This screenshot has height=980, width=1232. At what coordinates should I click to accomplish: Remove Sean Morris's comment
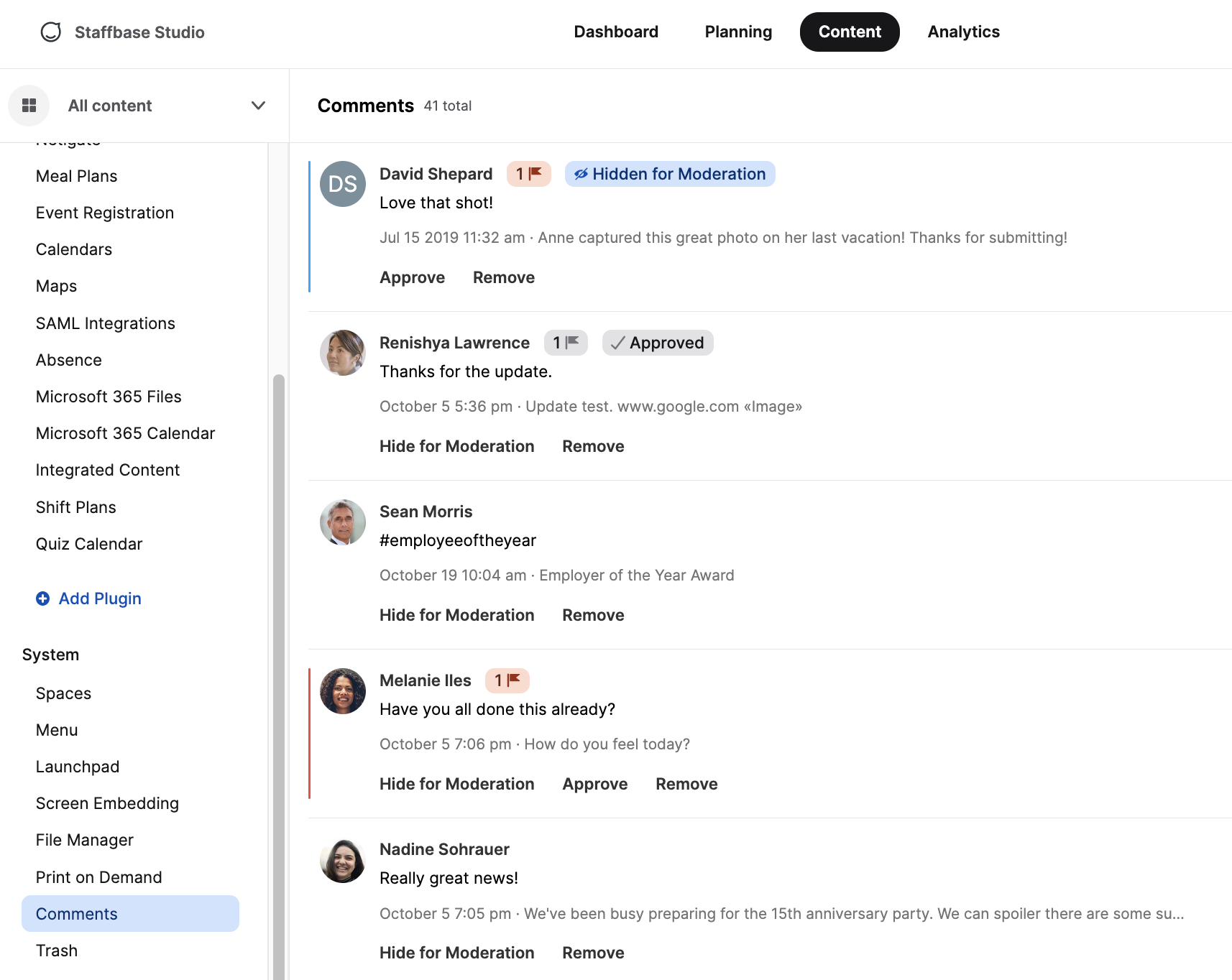tap(593, 615)
